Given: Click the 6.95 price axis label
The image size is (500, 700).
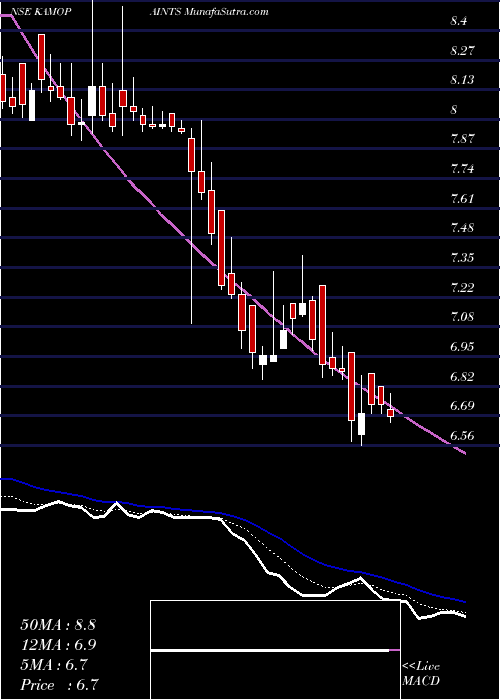Looking at the screenshot, I should click(461, 346).
